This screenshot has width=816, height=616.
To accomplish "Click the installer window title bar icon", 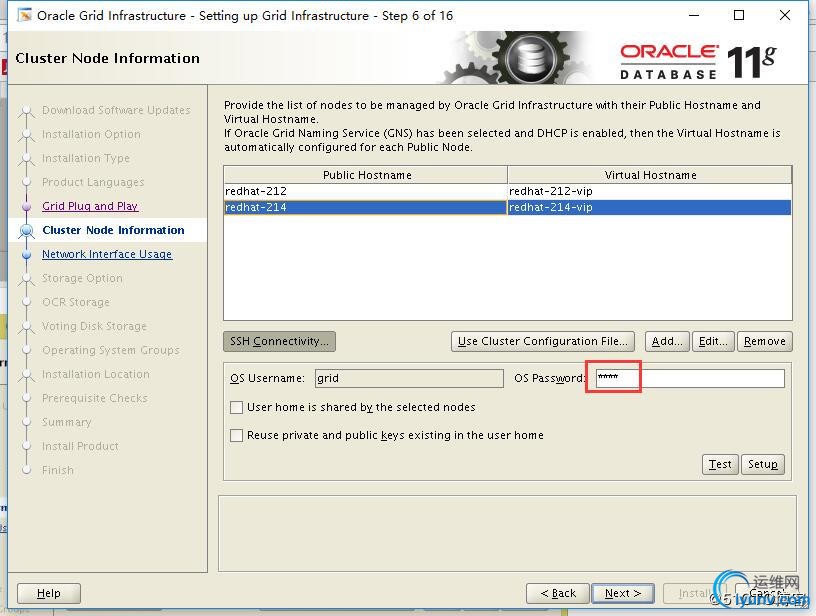I will pos(24,15).
